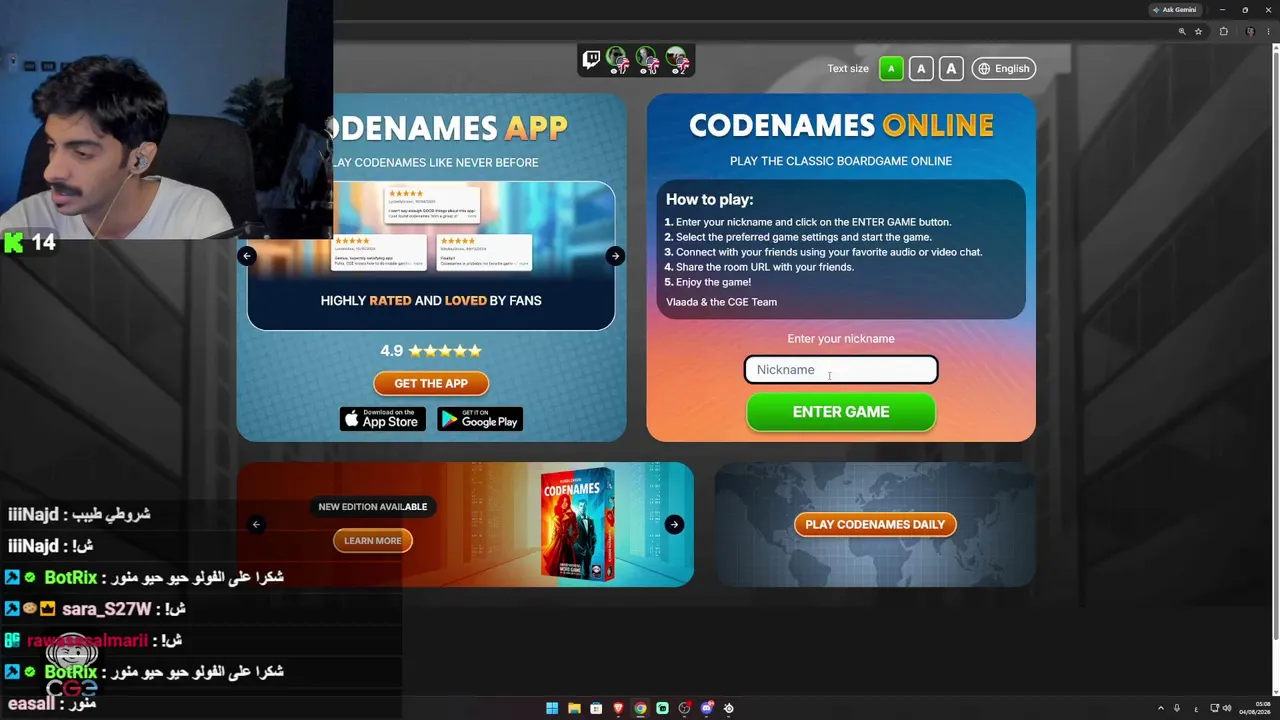Click the "Vlaada & the CGE Team" text
Viewport: 1280px width, 720px height.
click(721, 302)
